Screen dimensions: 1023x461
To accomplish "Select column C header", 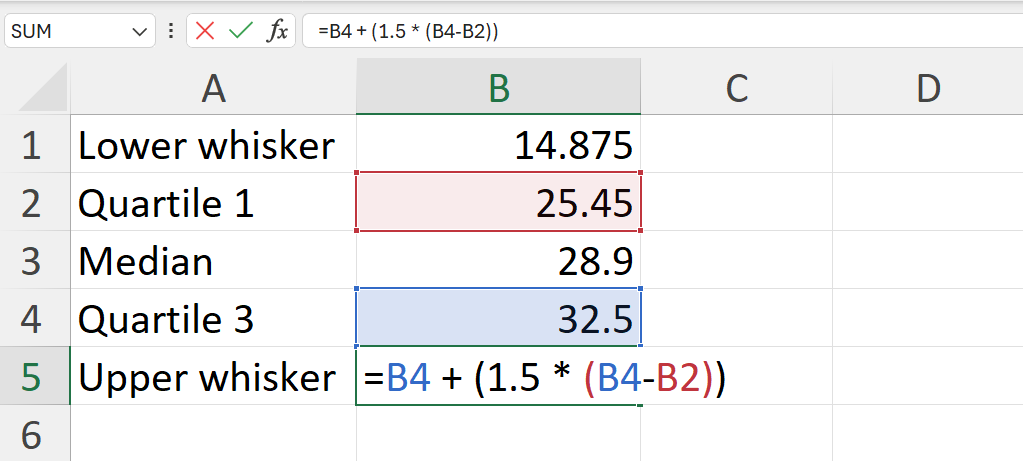I will (737, 87).
